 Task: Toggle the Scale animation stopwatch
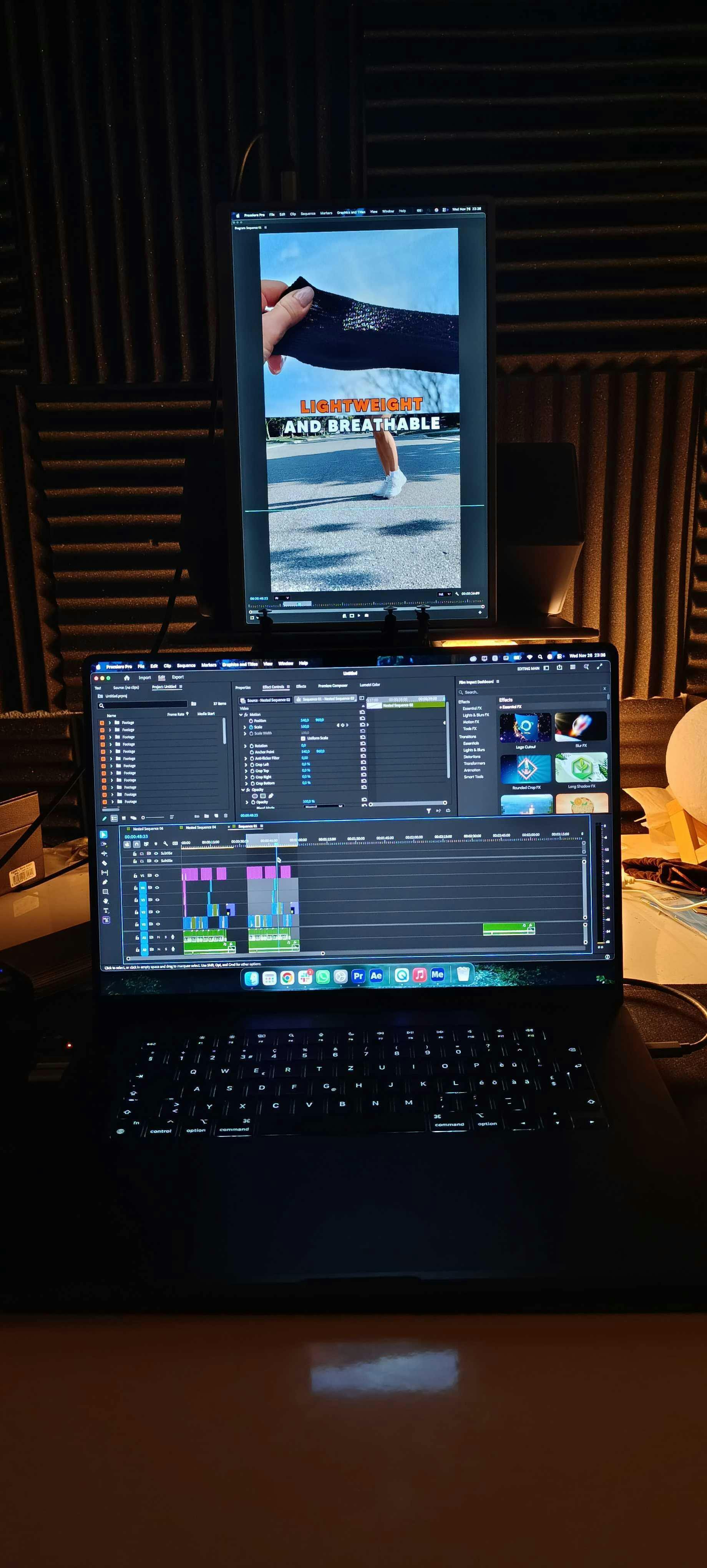pyautogui.click(x=251, y=727)
